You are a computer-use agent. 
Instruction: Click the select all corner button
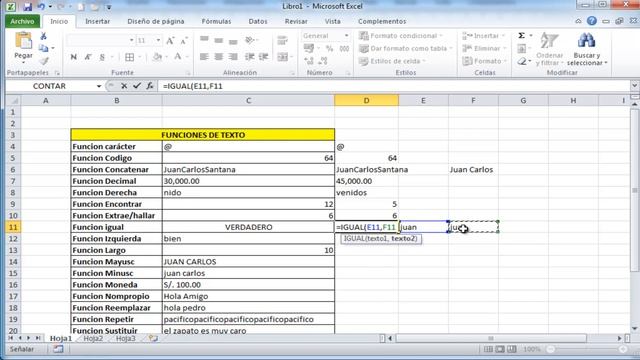13,100
